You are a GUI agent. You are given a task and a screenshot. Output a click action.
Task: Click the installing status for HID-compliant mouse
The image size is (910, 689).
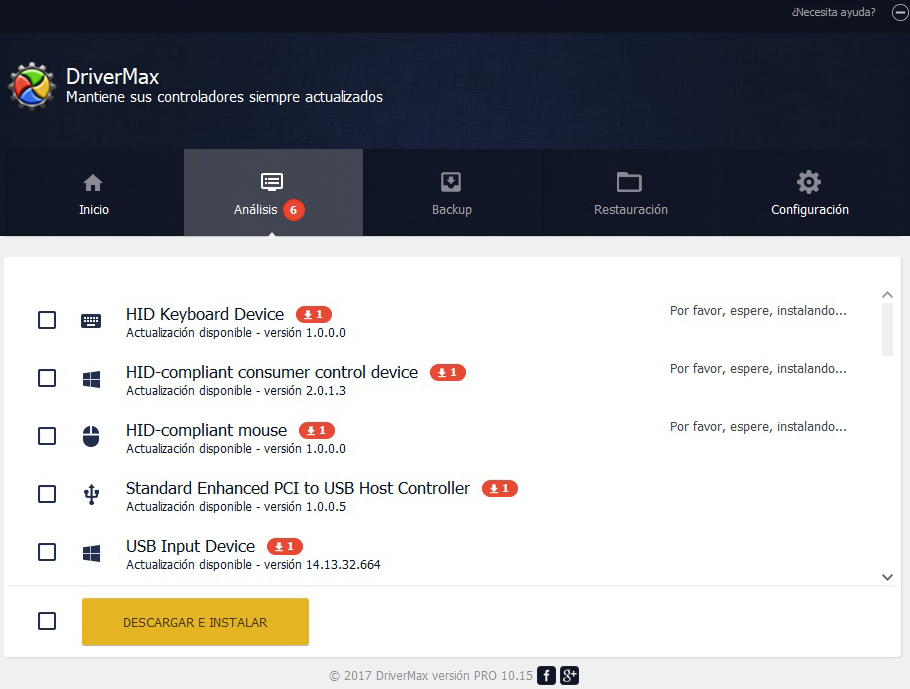758,427
